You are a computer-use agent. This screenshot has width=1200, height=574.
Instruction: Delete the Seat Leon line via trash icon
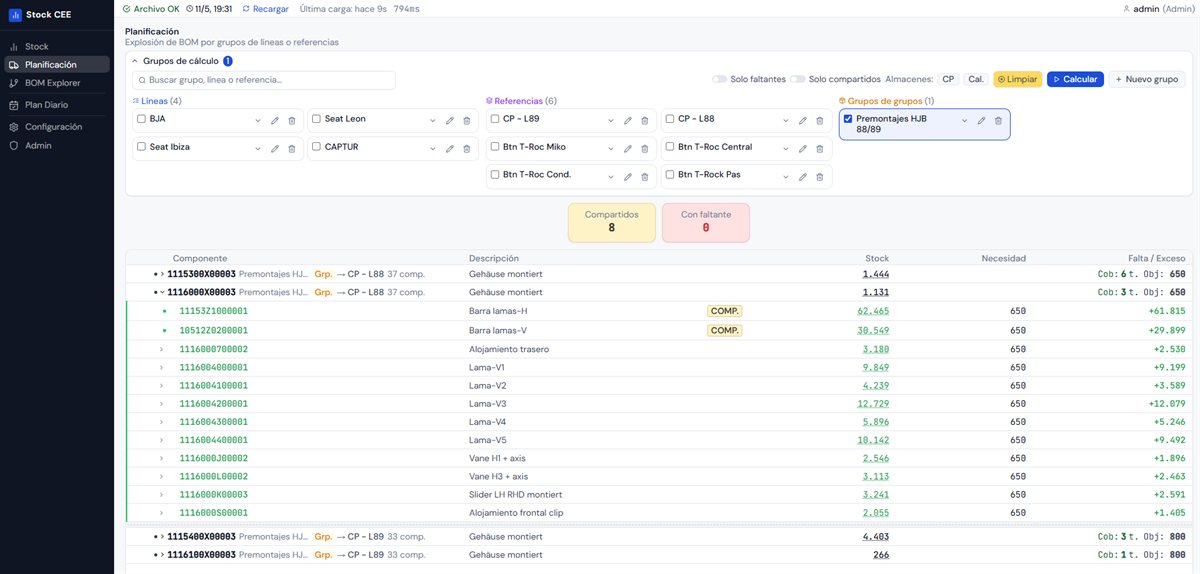pos(467,120)
